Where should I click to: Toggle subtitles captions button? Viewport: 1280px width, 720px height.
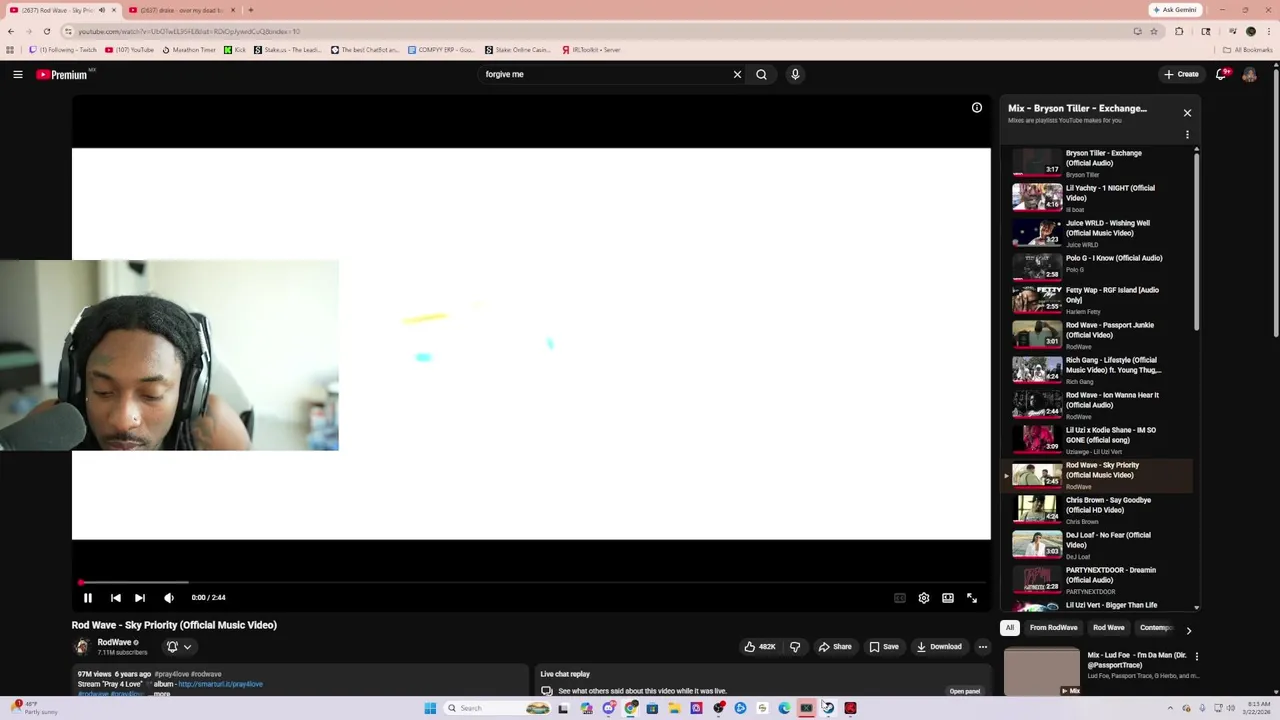[900, 598]
